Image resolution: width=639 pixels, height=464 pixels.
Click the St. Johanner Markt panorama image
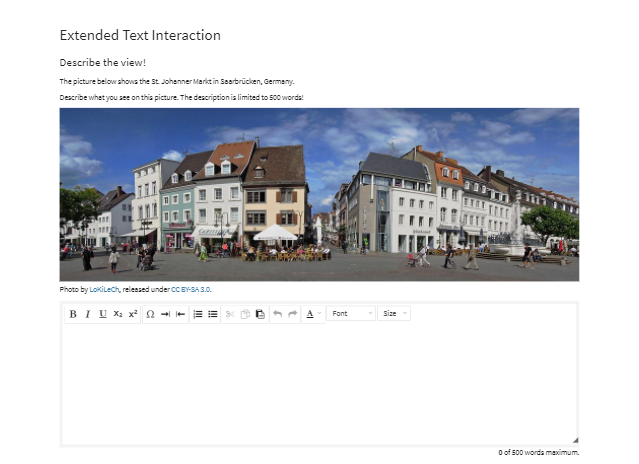tap(319, 195)
